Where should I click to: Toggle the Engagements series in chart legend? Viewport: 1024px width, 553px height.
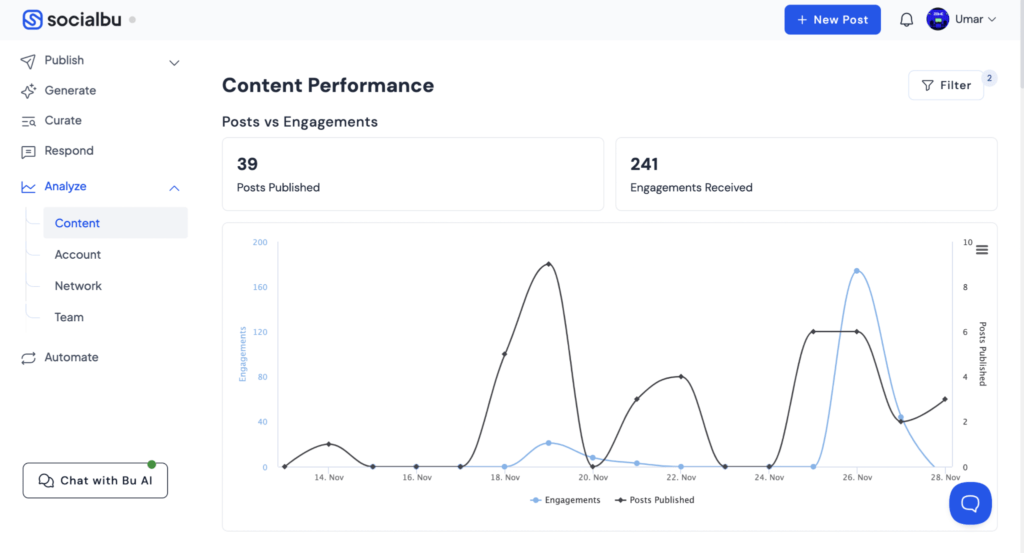click(x=566, y=500)
